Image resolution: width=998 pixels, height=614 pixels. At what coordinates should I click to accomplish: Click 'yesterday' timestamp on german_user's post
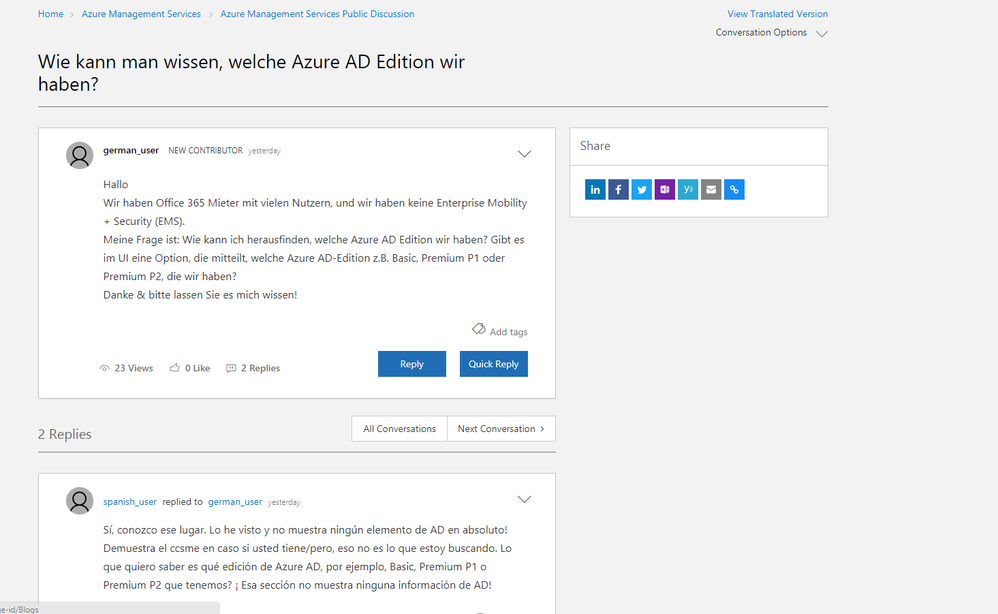(x=264, y=151)
